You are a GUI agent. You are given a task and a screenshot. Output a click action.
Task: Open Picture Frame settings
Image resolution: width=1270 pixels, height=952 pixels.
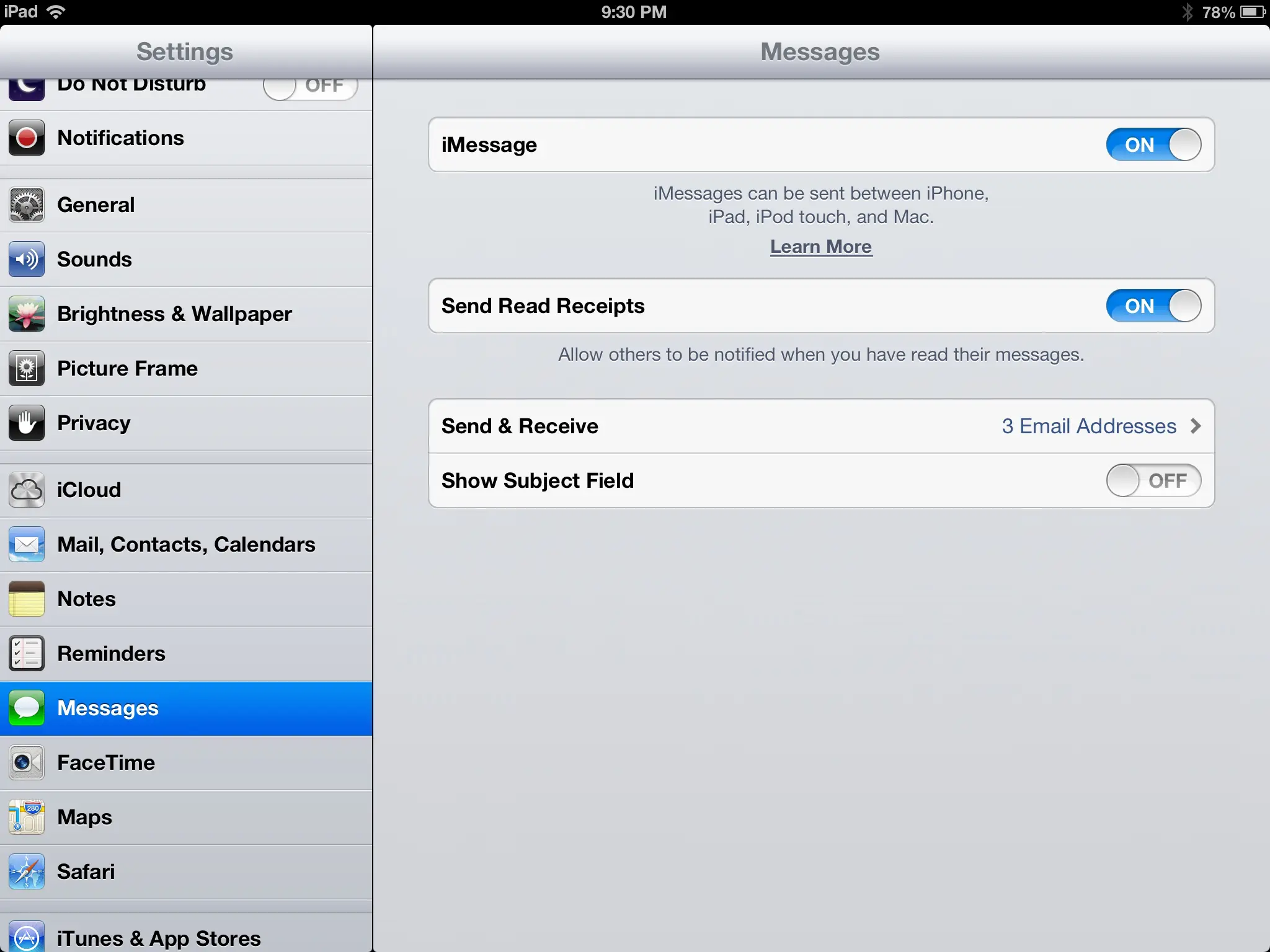coord(186,368)
